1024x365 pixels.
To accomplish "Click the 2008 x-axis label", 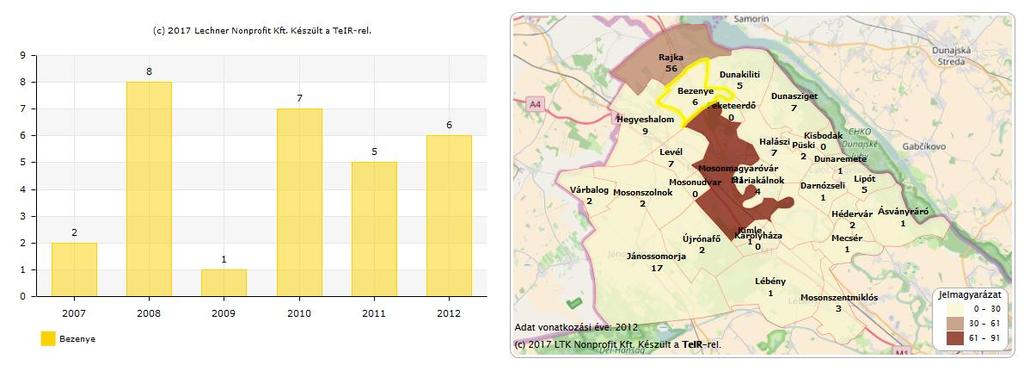I will click(x=149, y=313).
